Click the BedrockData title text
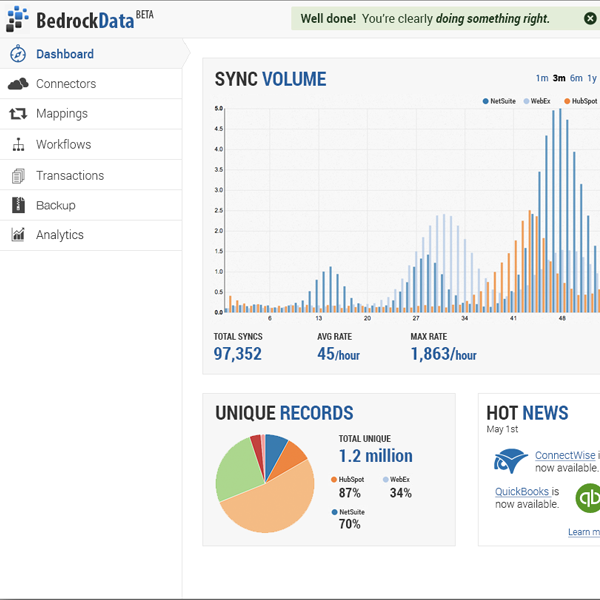Image resolution: width=600 pixels, height=600 pixels. pos(85,20)
